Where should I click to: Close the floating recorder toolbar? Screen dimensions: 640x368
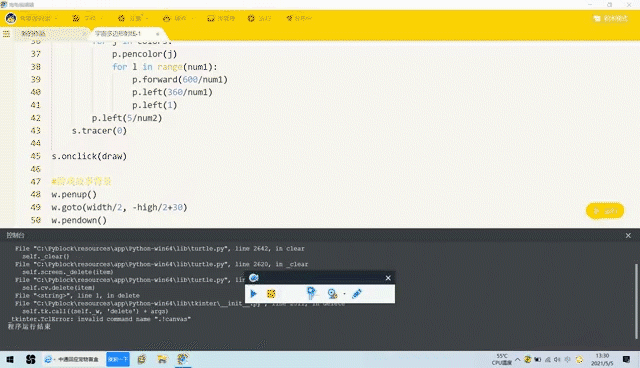pyautogui.click(x=388, y=278)
